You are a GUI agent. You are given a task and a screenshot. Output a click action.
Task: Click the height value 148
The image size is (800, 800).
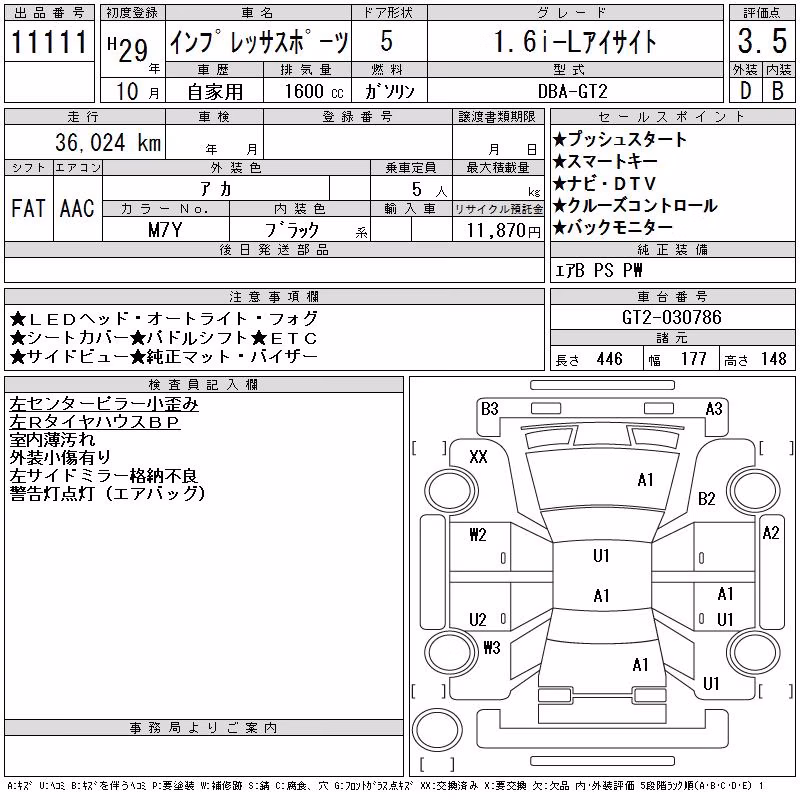coord(773,359)
